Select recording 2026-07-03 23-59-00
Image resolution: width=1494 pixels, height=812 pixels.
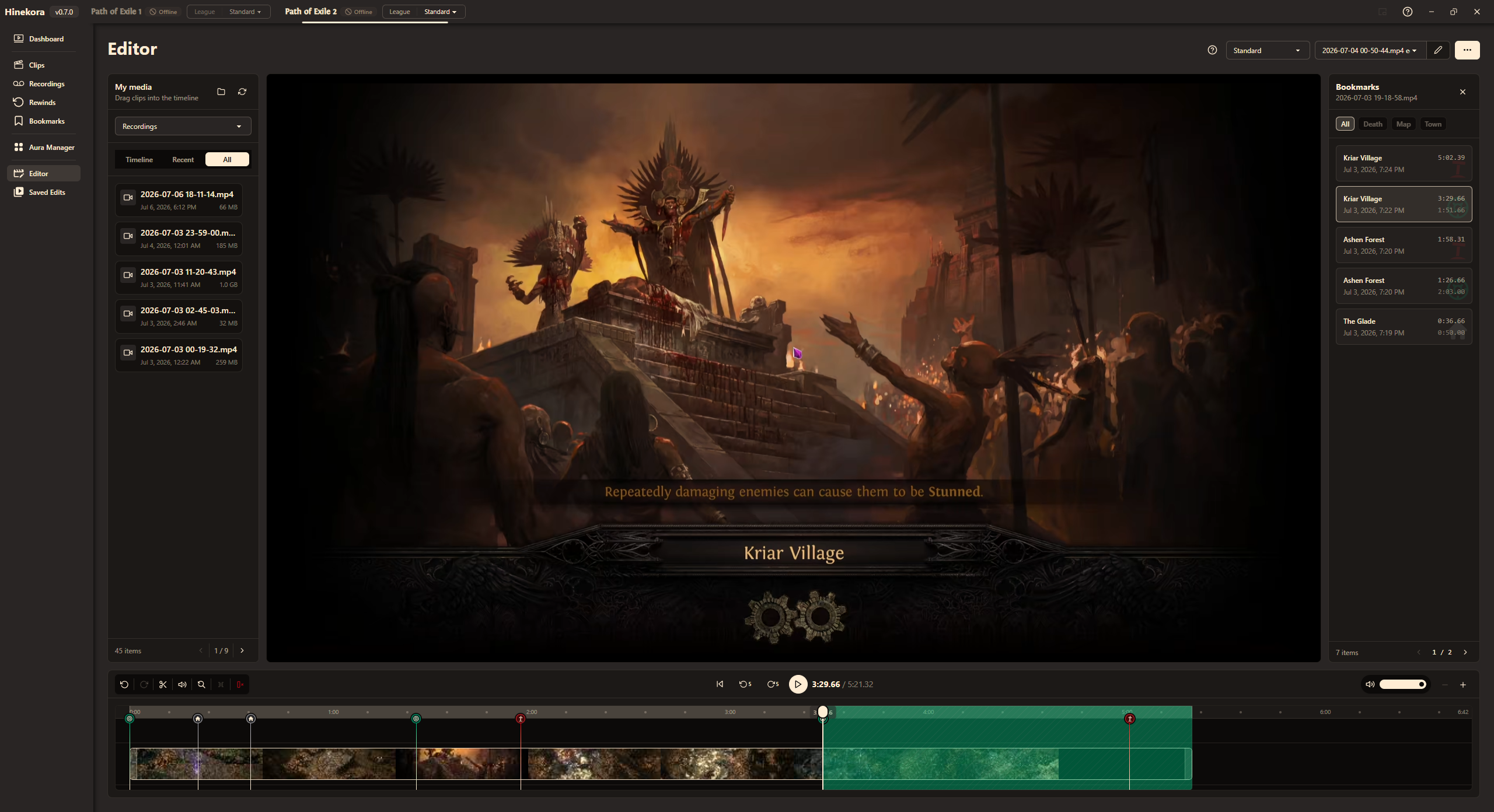[x=179, y=239]
